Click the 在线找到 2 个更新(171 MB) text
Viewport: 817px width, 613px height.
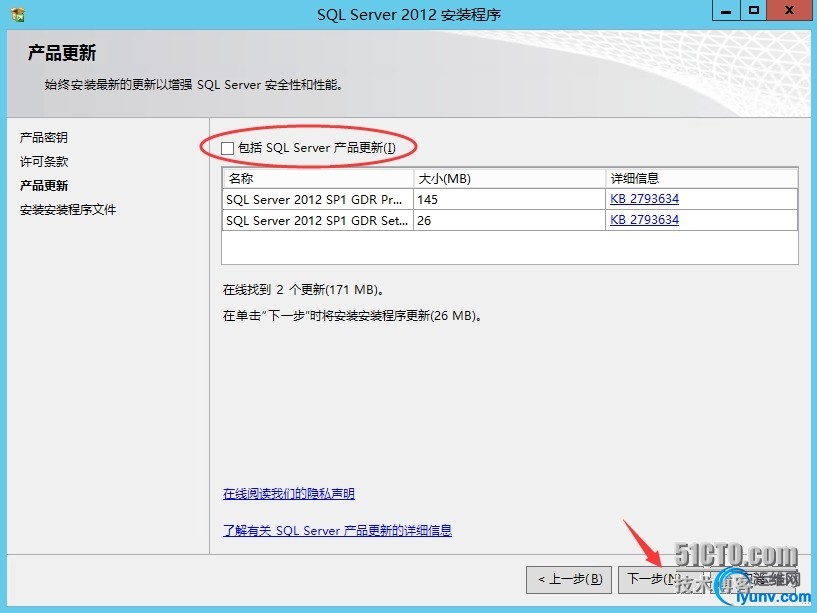pos(304,289)
